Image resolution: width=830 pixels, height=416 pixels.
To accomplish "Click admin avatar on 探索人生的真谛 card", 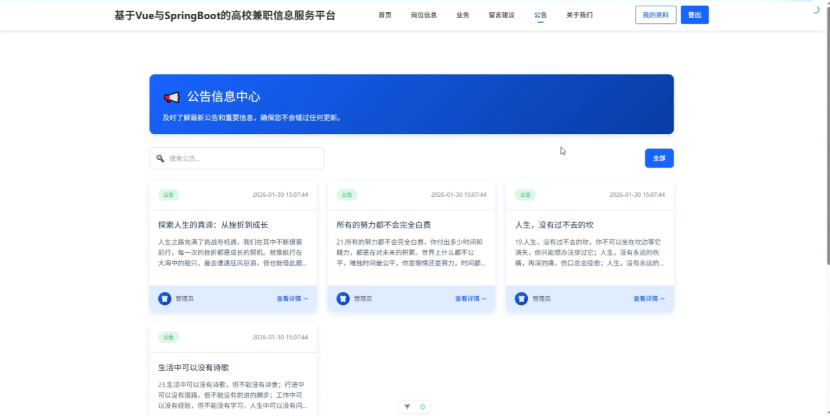I will click(x=165, y=299).
